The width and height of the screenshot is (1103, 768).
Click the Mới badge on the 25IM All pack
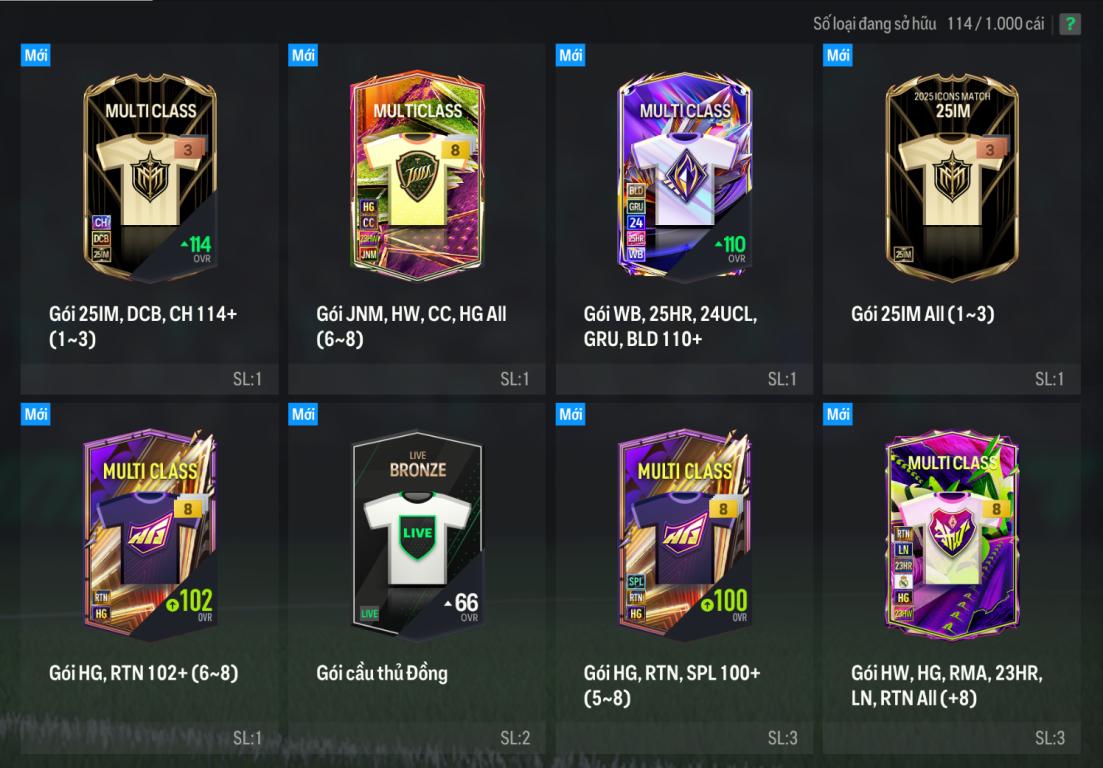(838, 55)
